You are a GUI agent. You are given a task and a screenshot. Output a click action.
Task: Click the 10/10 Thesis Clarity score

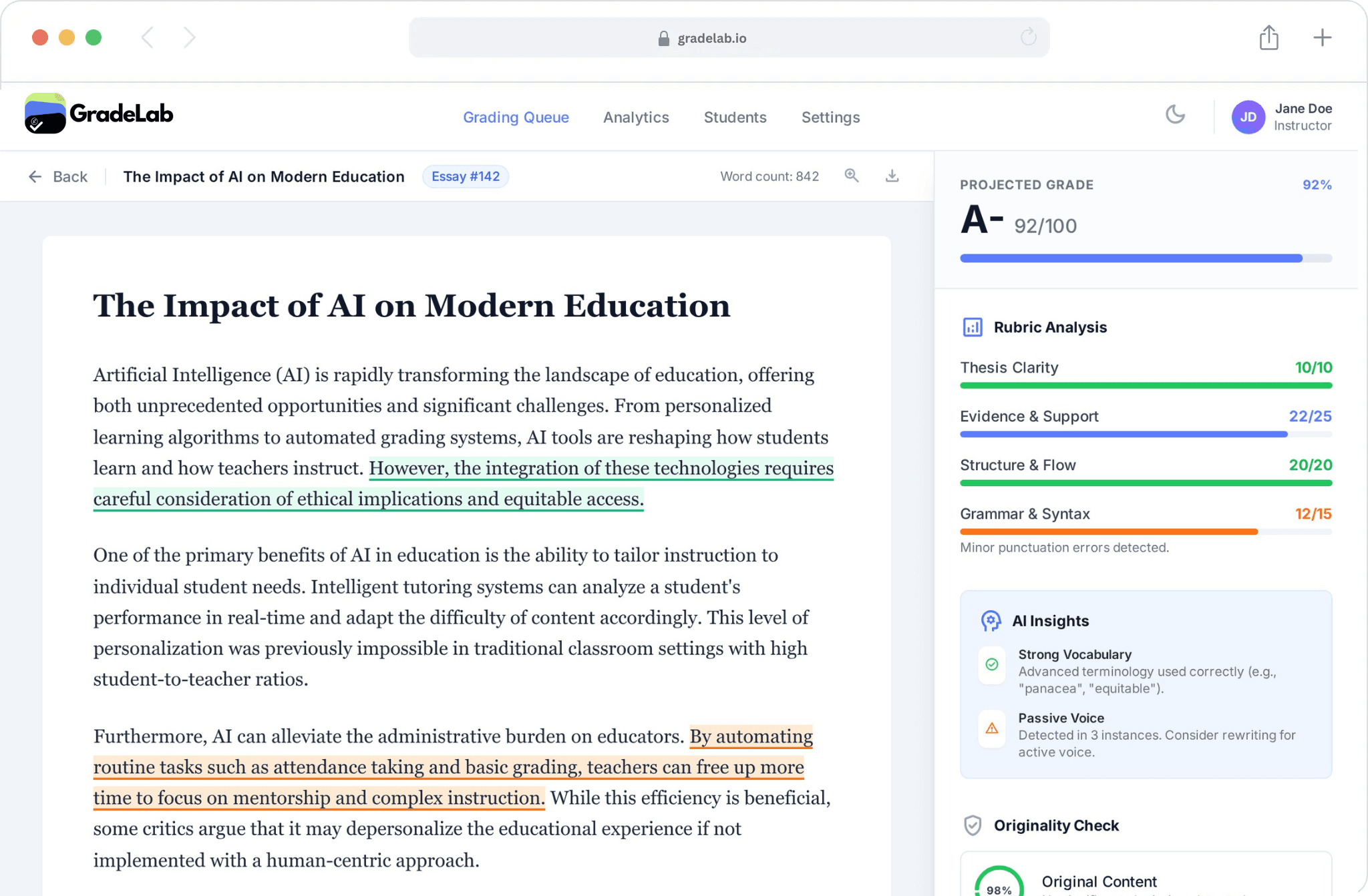coord(1313,367)
